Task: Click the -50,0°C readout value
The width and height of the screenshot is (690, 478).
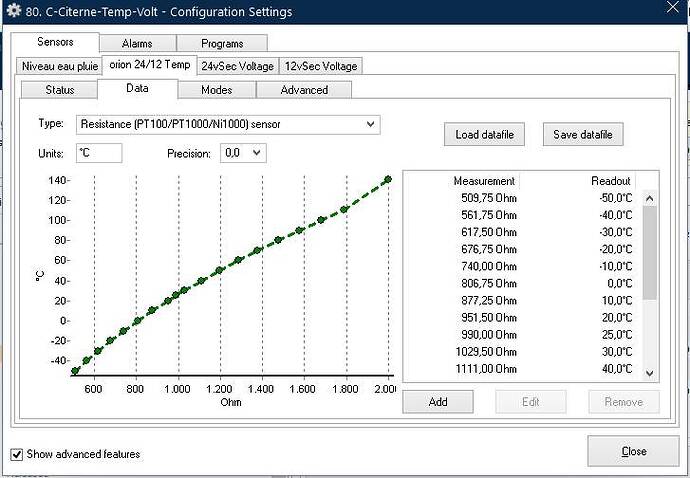Action: pyautogui.click(x=616, y=198)
